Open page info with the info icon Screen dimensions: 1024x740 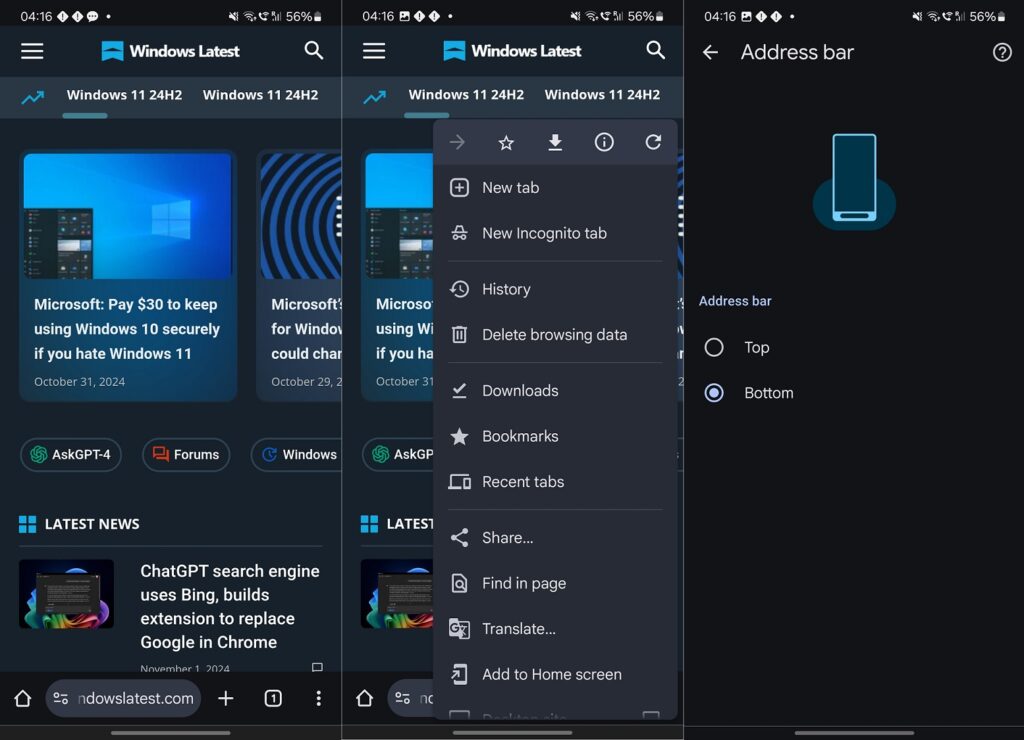[x=604, y=142]
